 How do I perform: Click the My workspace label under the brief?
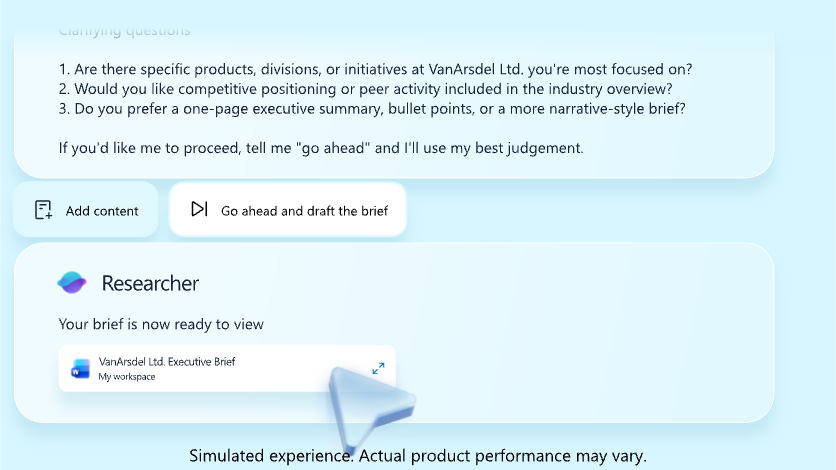click(127, 377)
